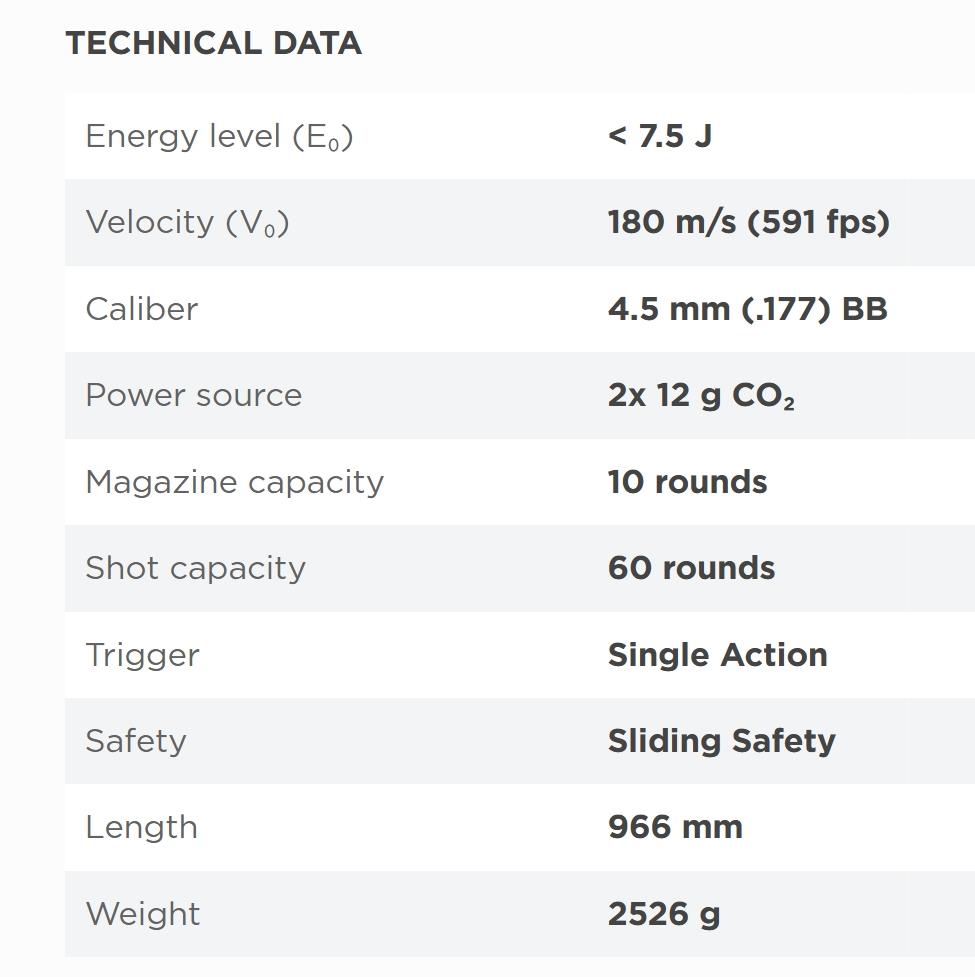The width and height of the screenshot is (975, 977).
Task: Click the Length label
Action: coord(141,827)
